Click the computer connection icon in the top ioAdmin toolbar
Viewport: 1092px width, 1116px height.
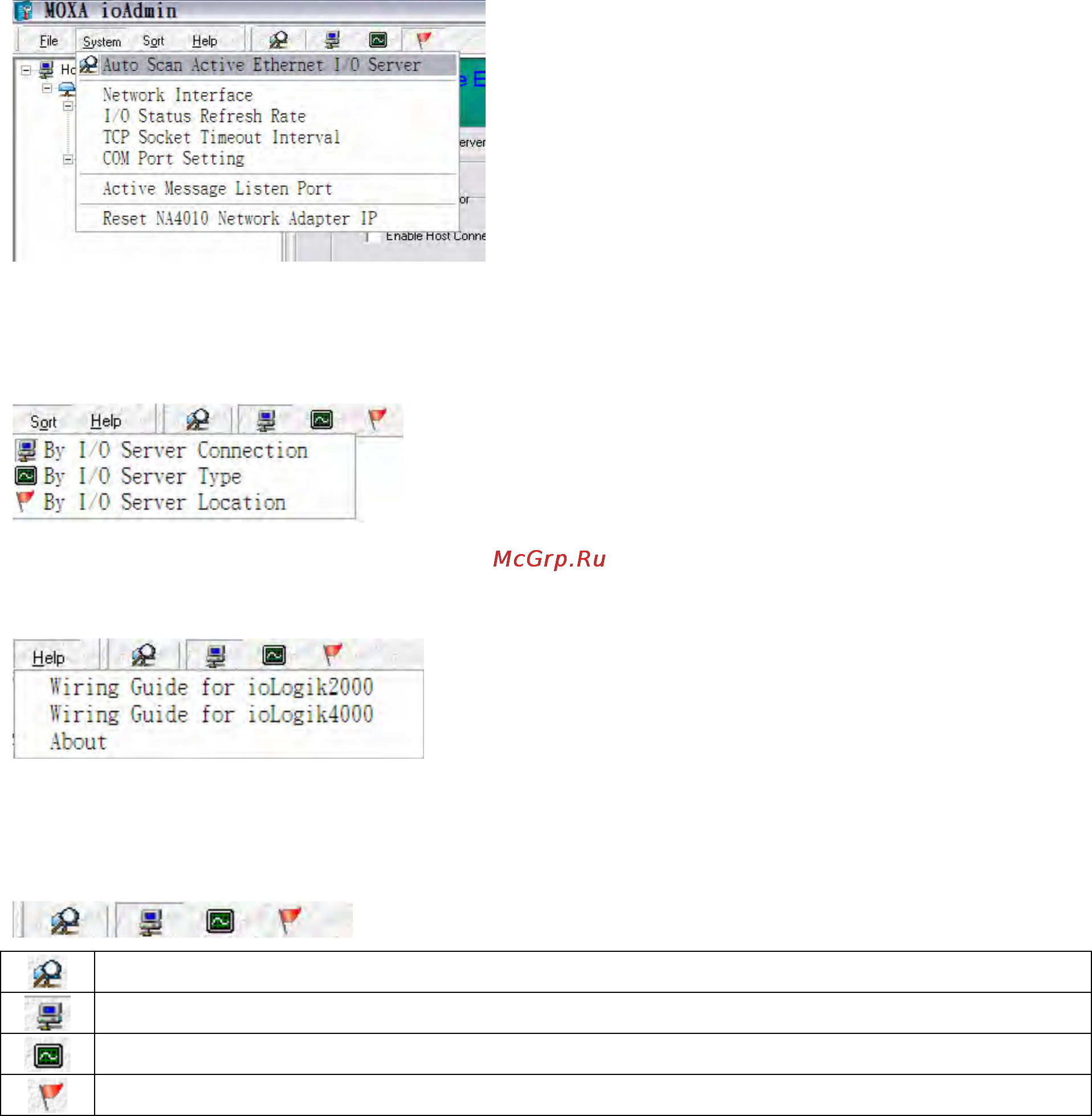click(x=332, y=39)
